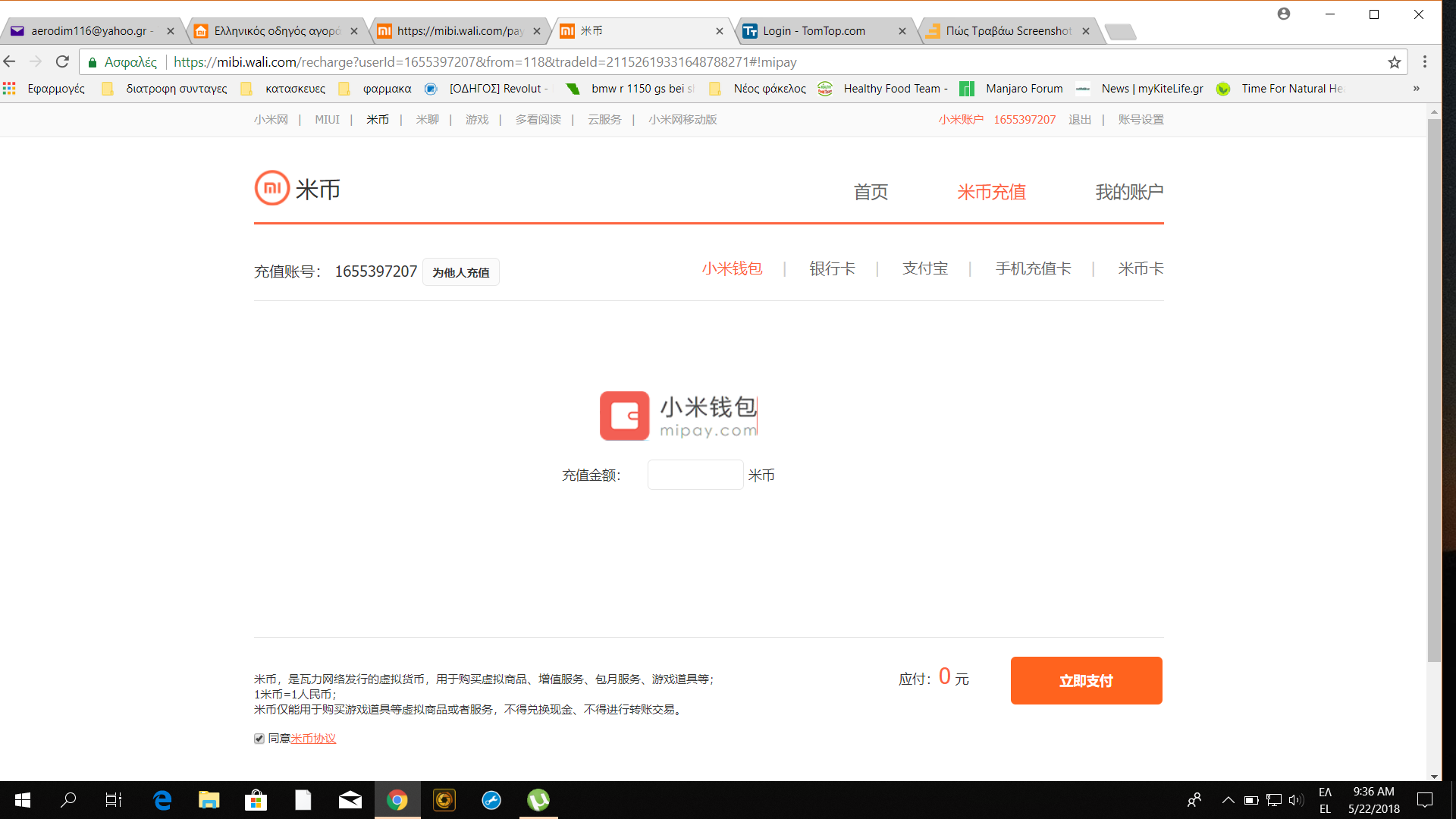Bookmark this page with the star icon
The image size is (1456, 819).
[x=1394, y=62]
